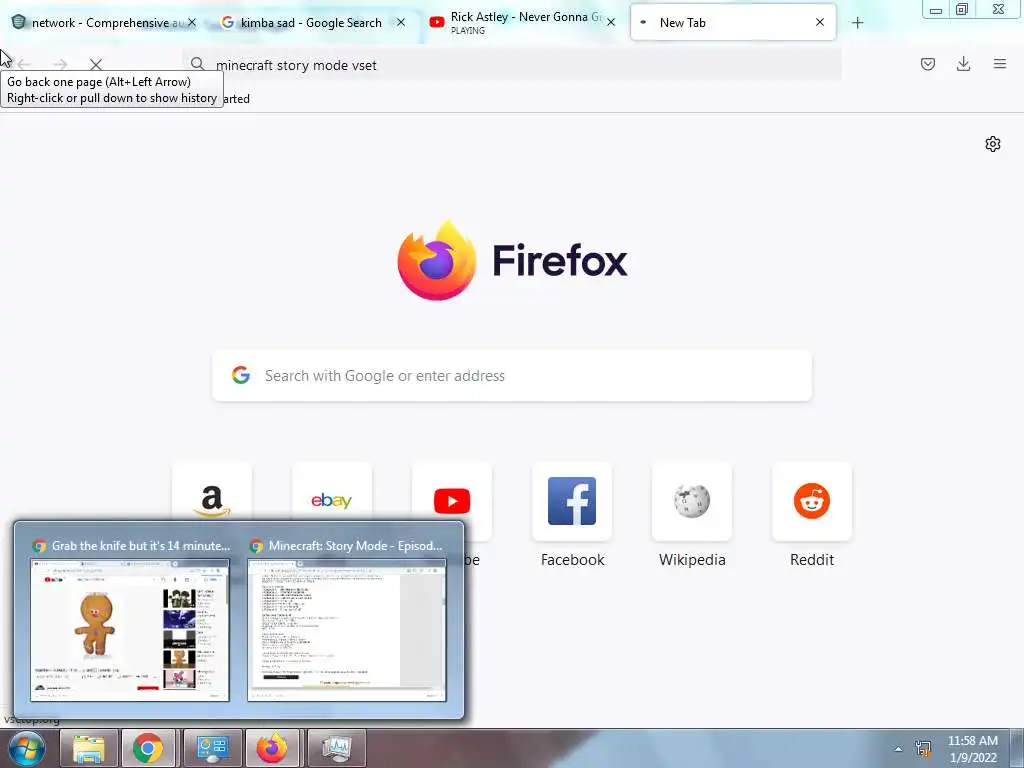Image resolution: width=1024 pixels, height=768 pixels.
Task: Click the Grab the knife preview title
Action: (140, 545)
